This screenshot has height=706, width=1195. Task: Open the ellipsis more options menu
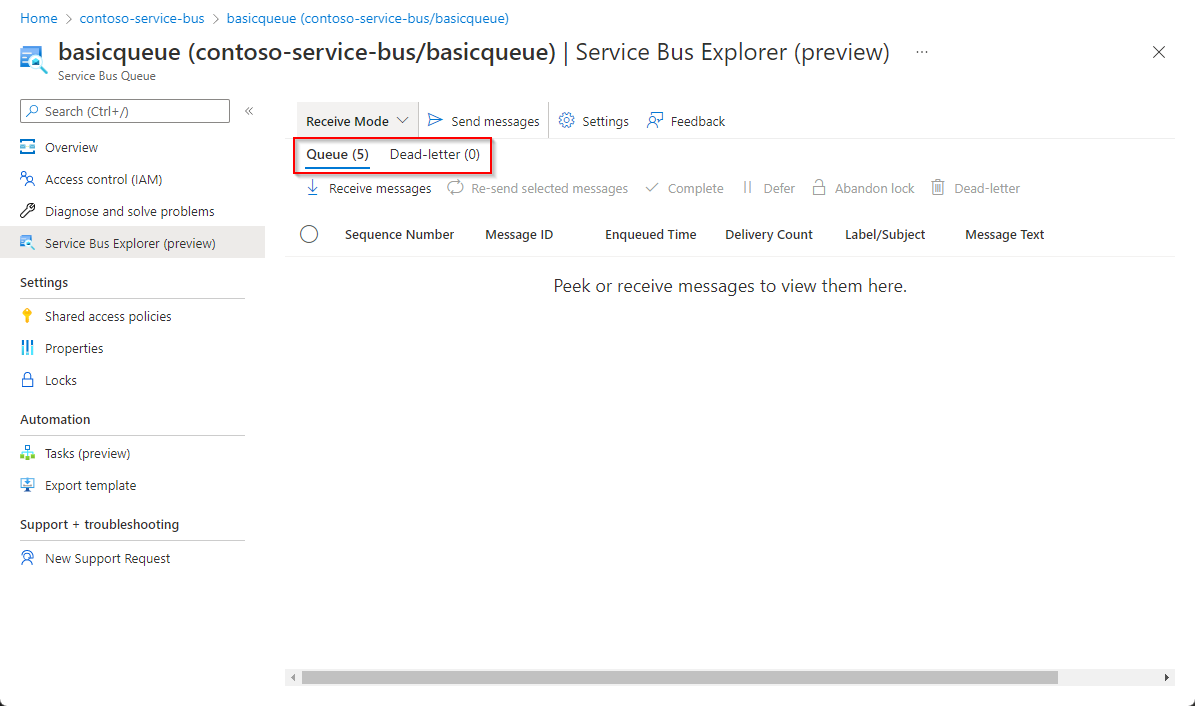pyautogui.click(x=922, y=52)
